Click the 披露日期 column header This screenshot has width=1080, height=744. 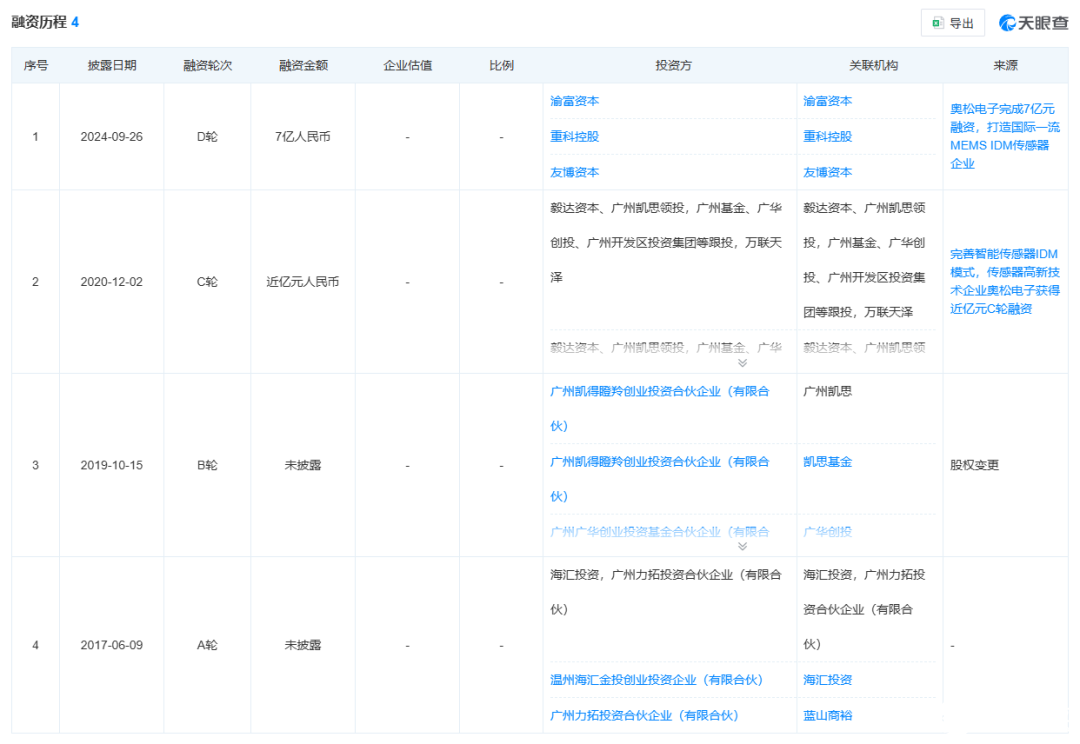click(x=112, y=66)
